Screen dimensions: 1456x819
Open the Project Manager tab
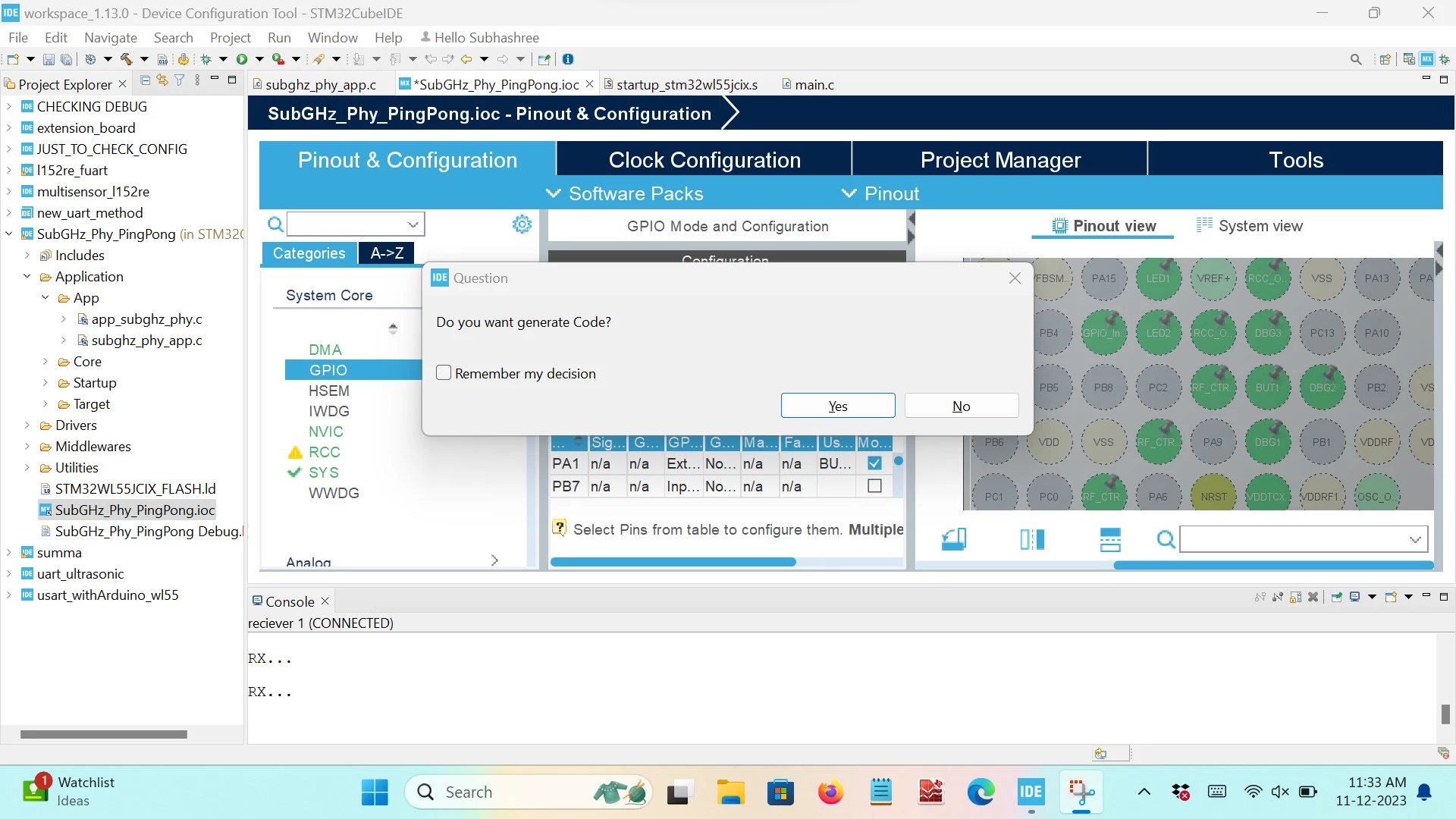[1000, 160]
